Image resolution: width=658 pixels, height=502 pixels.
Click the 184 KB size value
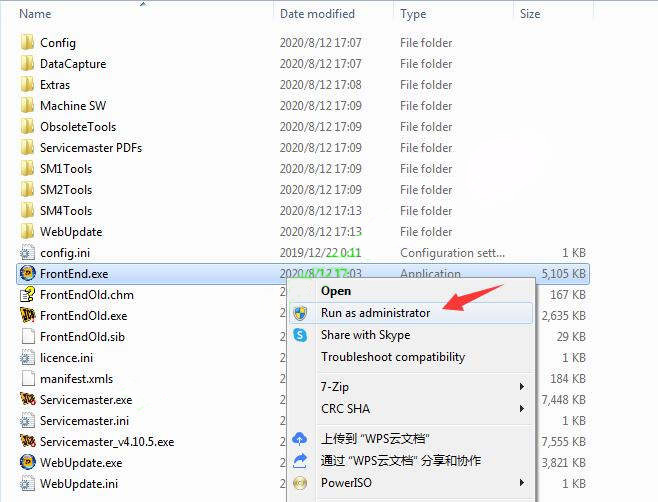[x=568, y=379]
